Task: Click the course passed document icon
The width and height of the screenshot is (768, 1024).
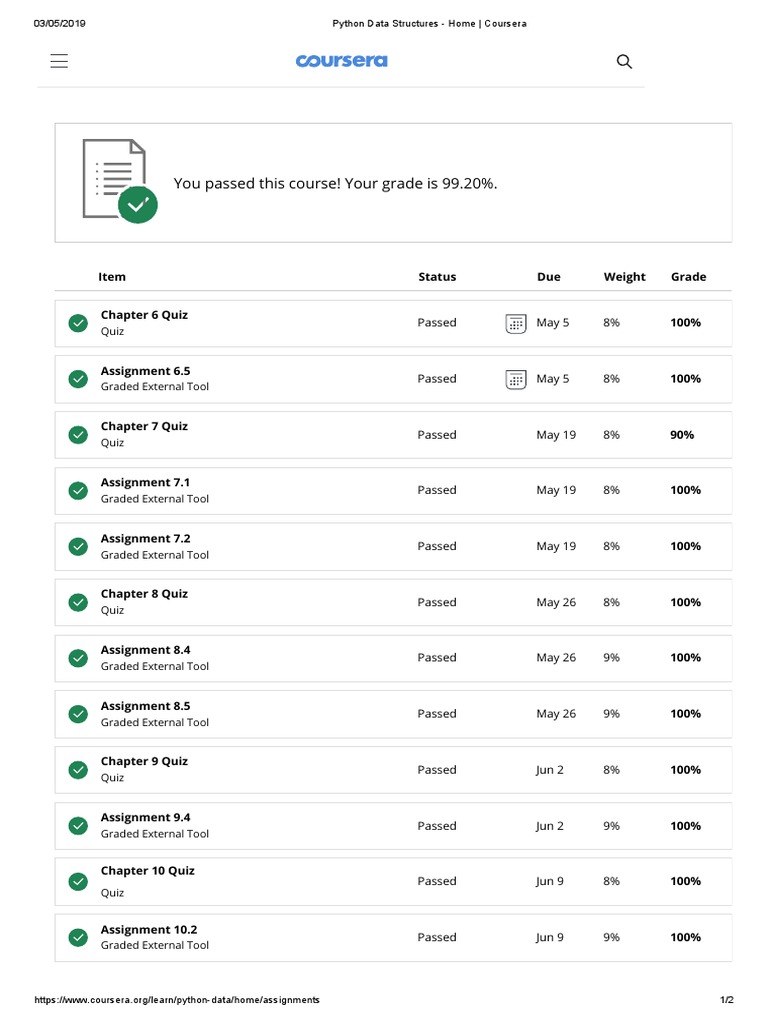Action: (x=118, y=181)
